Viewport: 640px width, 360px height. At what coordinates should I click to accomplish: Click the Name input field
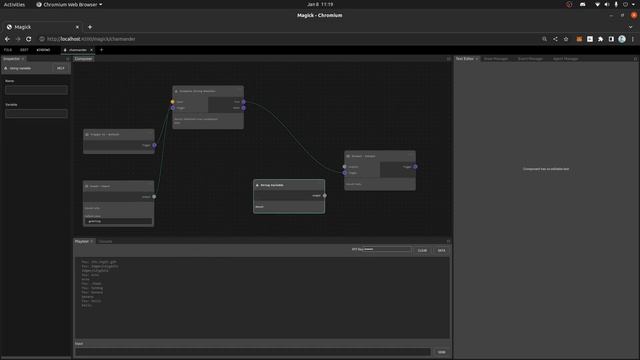(36, 90)
